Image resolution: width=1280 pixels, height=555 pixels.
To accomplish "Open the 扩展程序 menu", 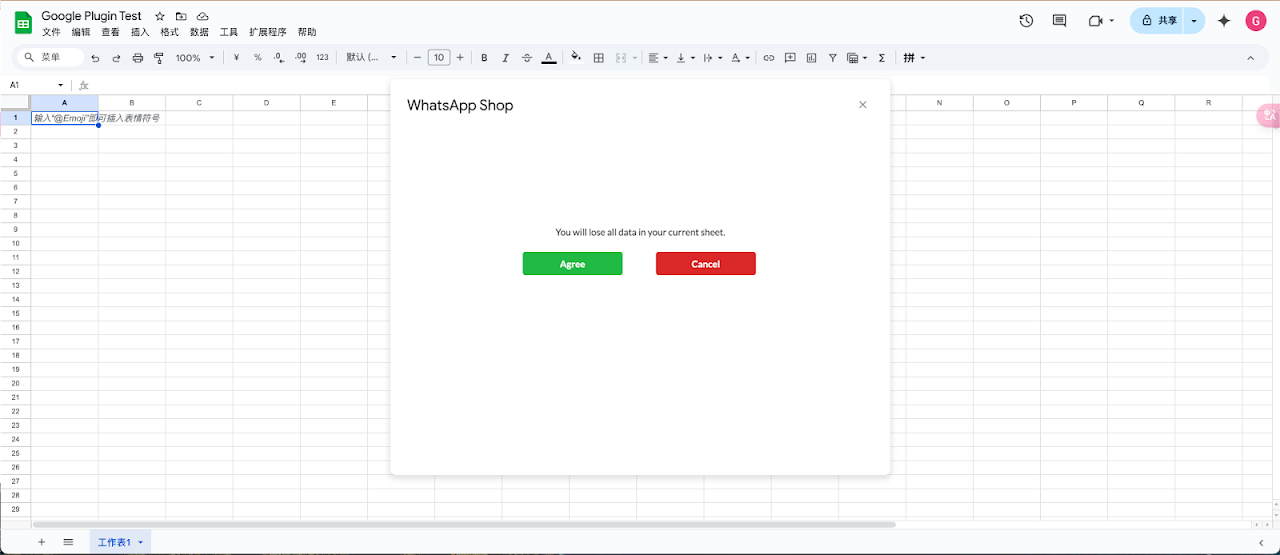I will click(x=268, y=32).
